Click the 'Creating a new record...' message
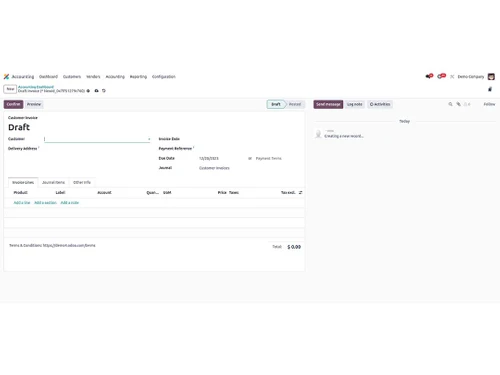Viewport: 500px width, 375px height. (x=344, y=136)
